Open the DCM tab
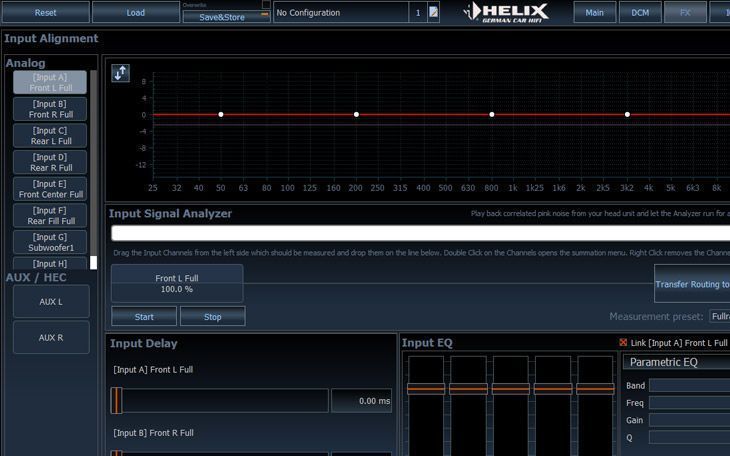The width and height of the screenshot is (730, 456). pos(640,13)
